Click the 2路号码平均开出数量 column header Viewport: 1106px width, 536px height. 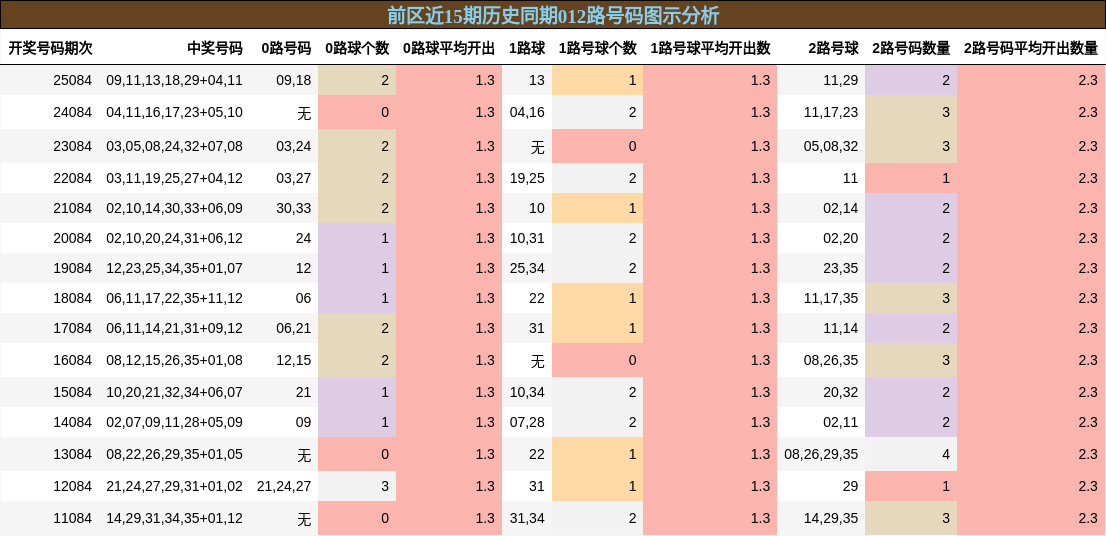point(1031,48)
